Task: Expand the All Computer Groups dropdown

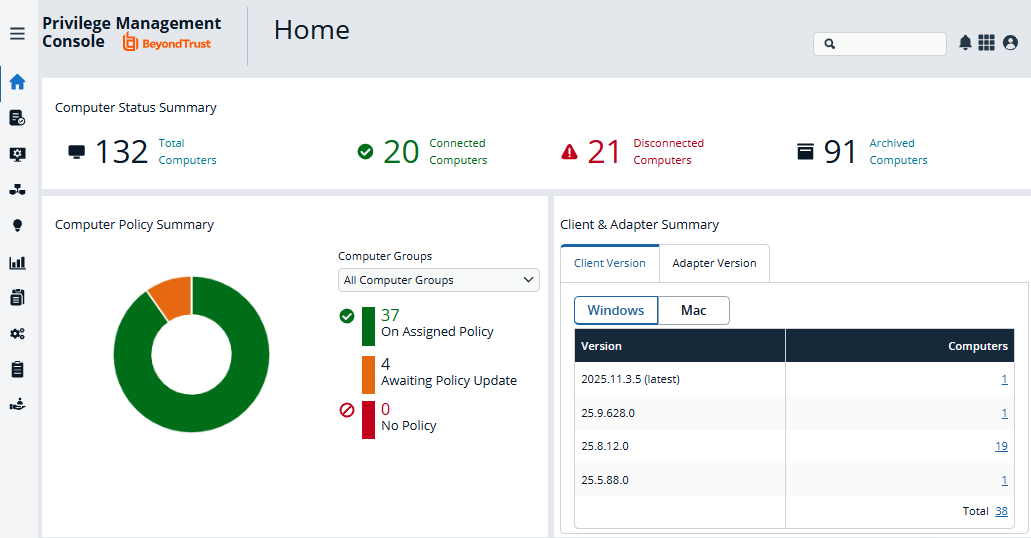Action: [x=439, y=280]
